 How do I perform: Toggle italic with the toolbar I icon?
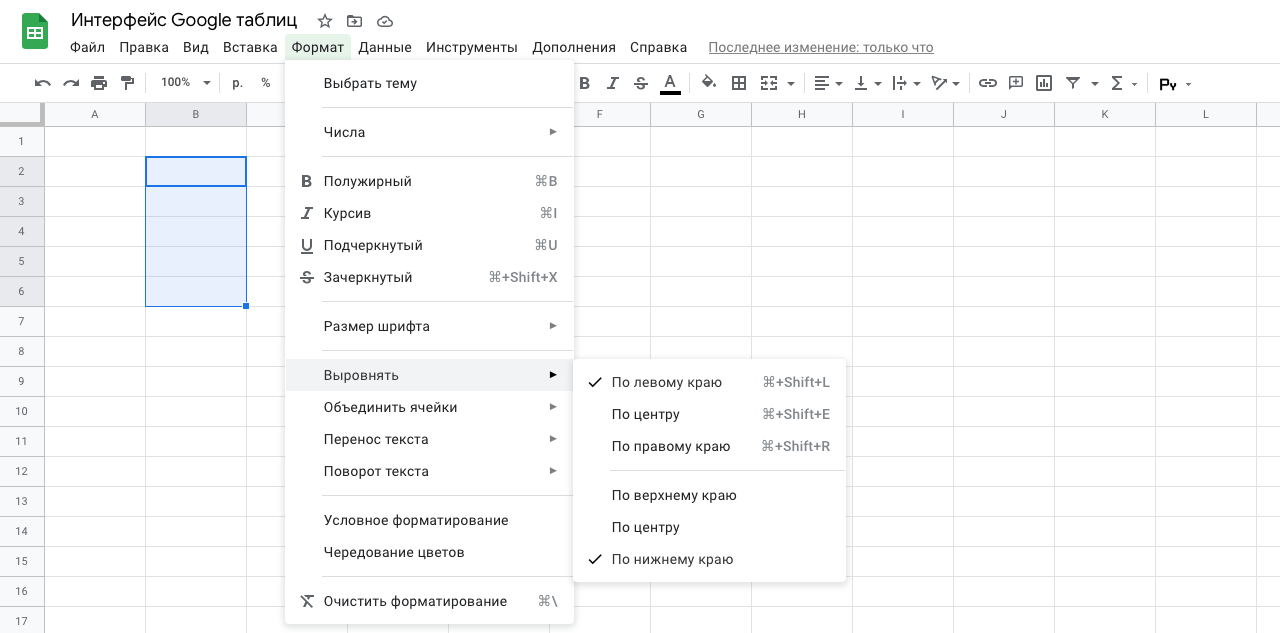coord(613,83)
